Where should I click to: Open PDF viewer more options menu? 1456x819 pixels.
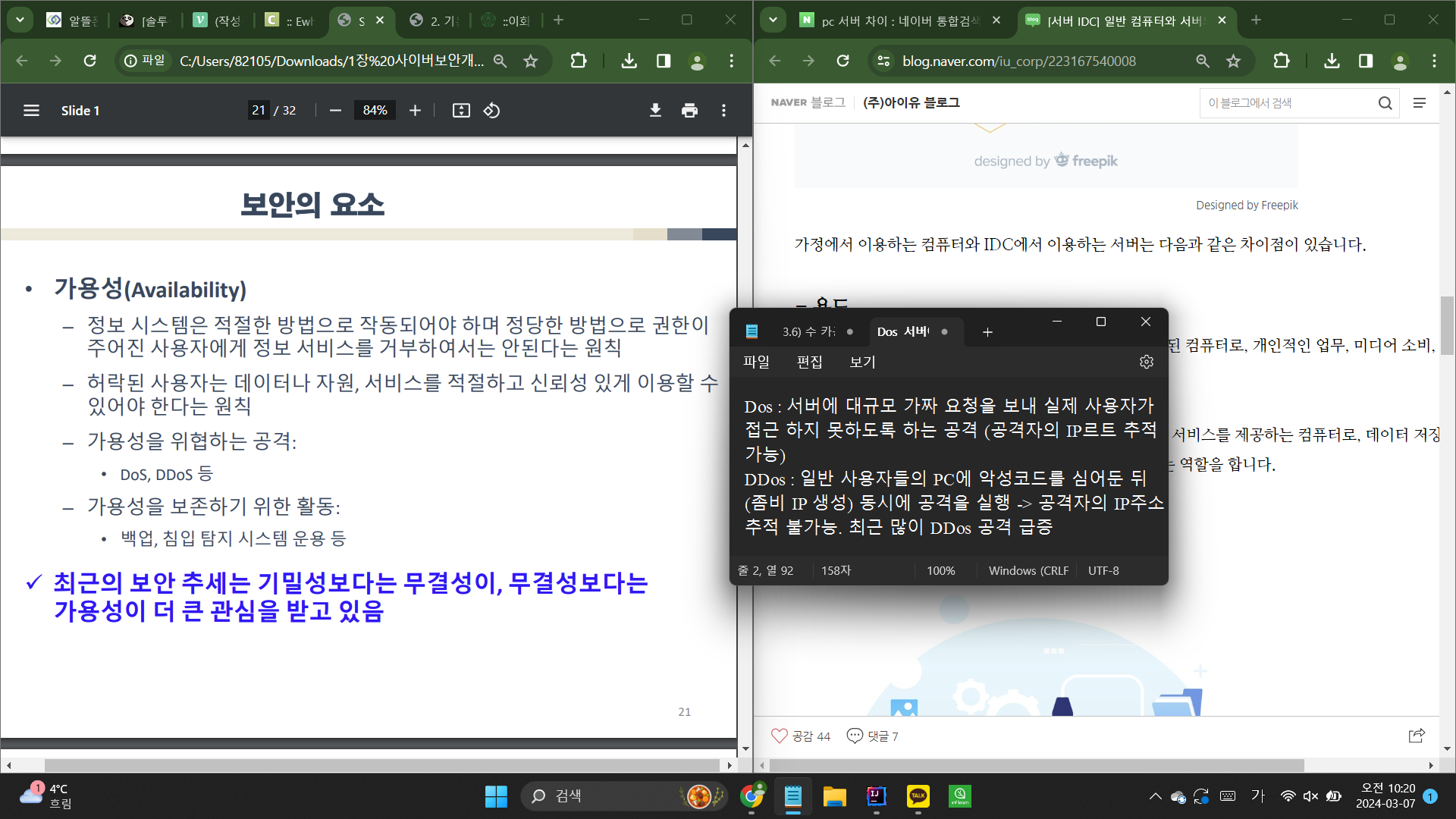(723, 111)
